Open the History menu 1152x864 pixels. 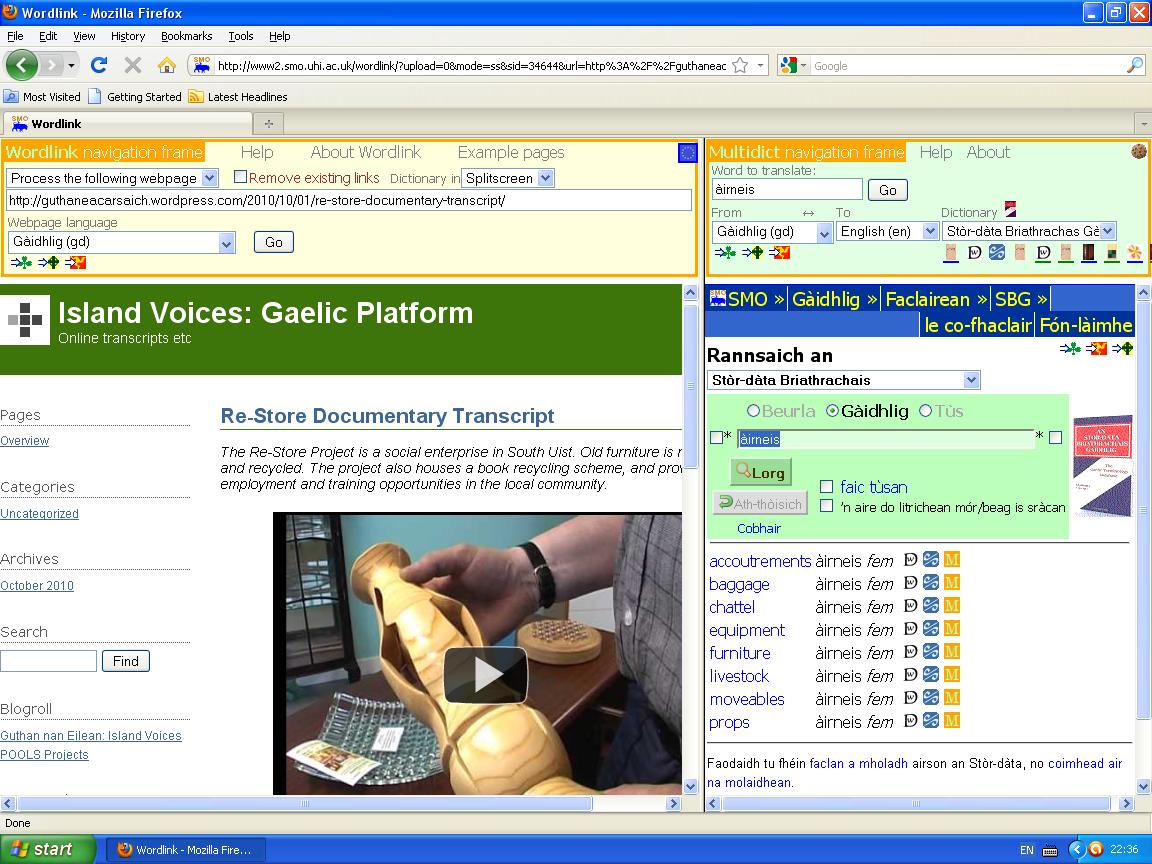pyautogui.click(x=128, y=36)
